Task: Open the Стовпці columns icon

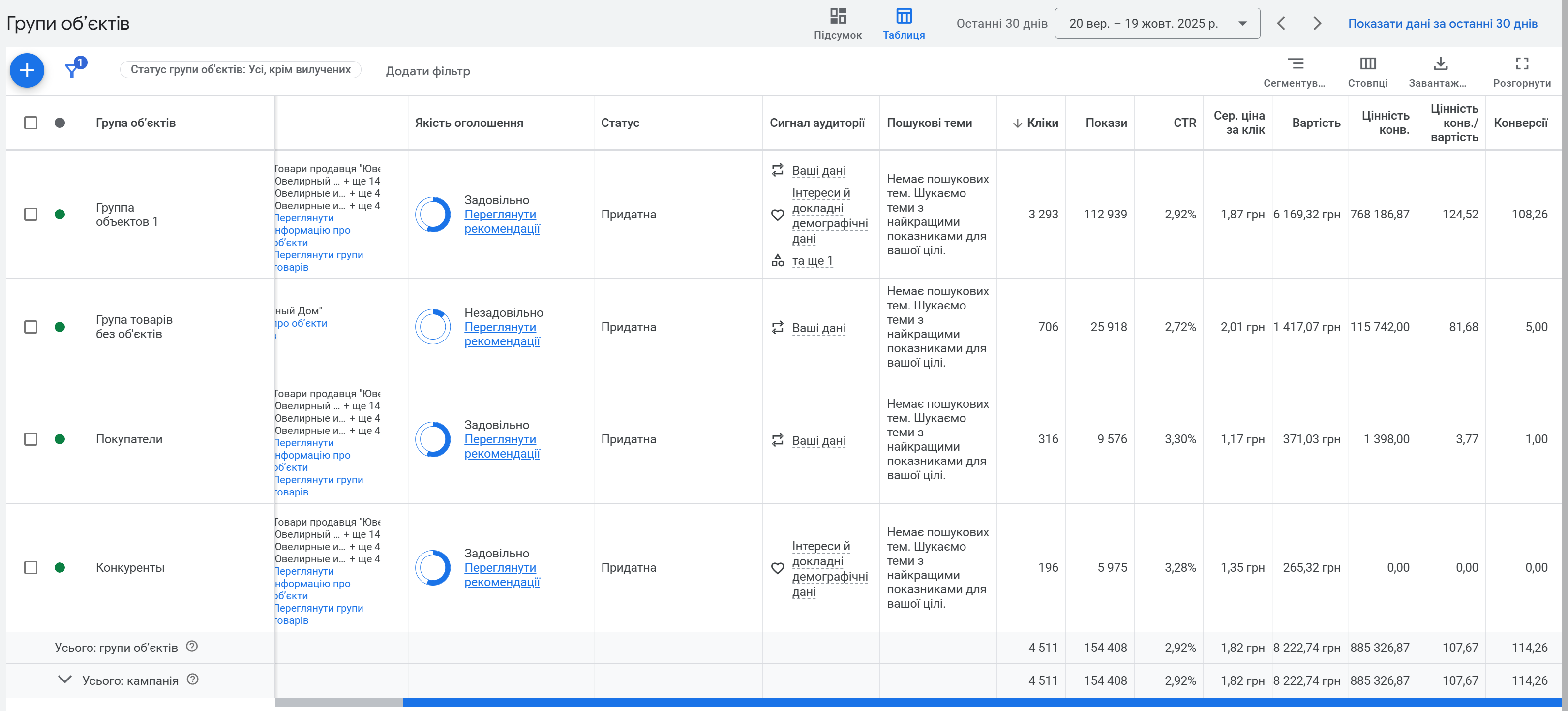Action: 1367,64
